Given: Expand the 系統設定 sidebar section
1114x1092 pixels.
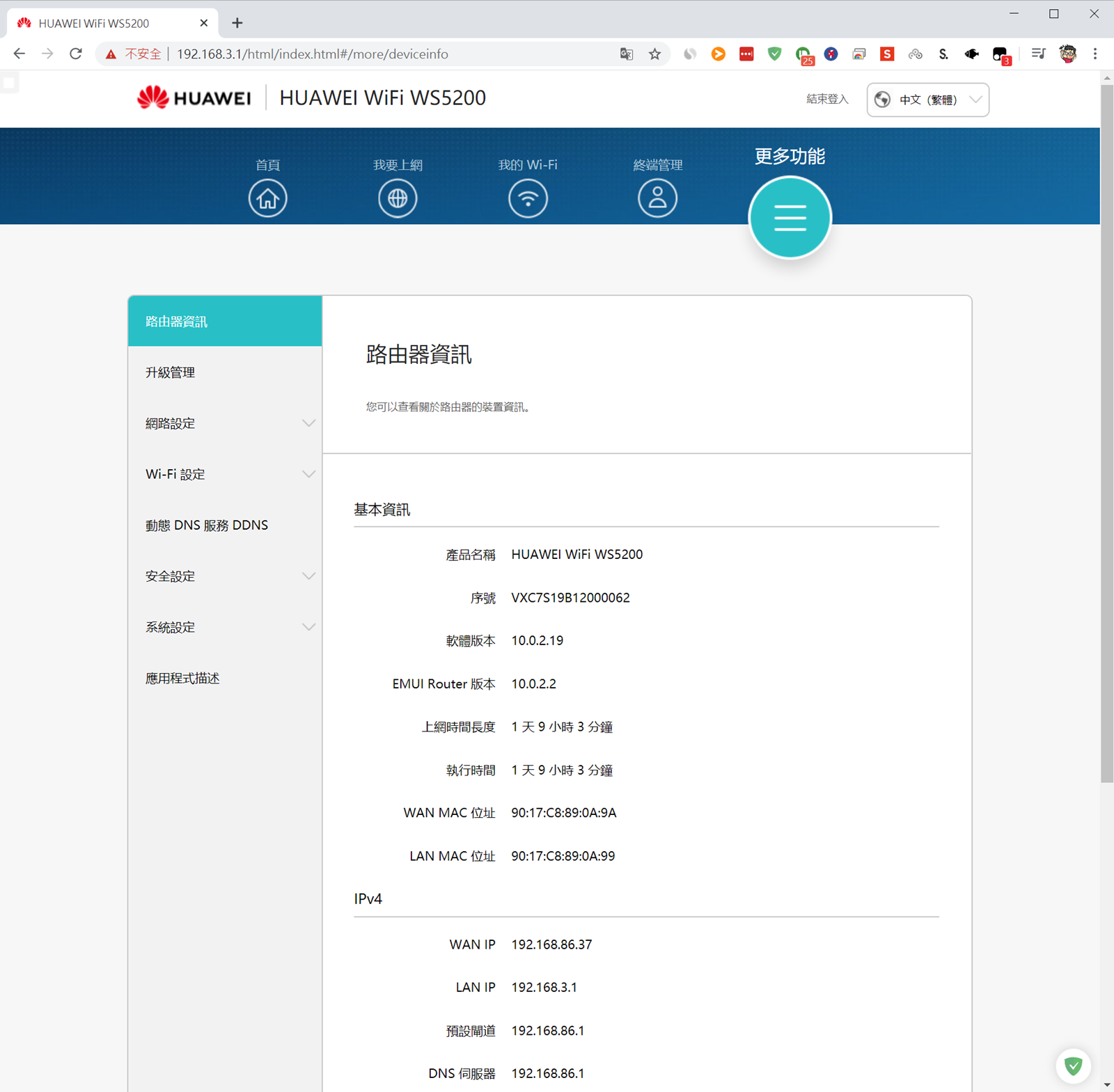Looking at the screenshot, I should coord(225,627).
